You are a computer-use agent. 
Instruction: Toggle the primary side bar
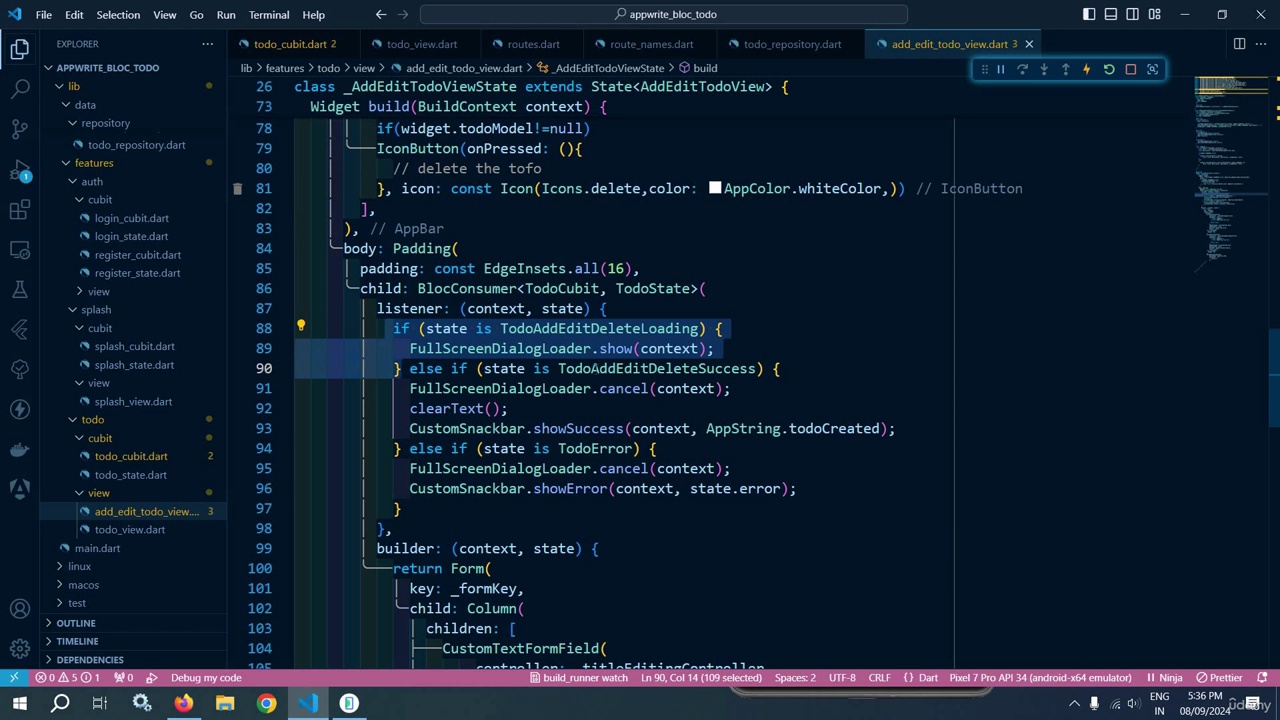1089,14
